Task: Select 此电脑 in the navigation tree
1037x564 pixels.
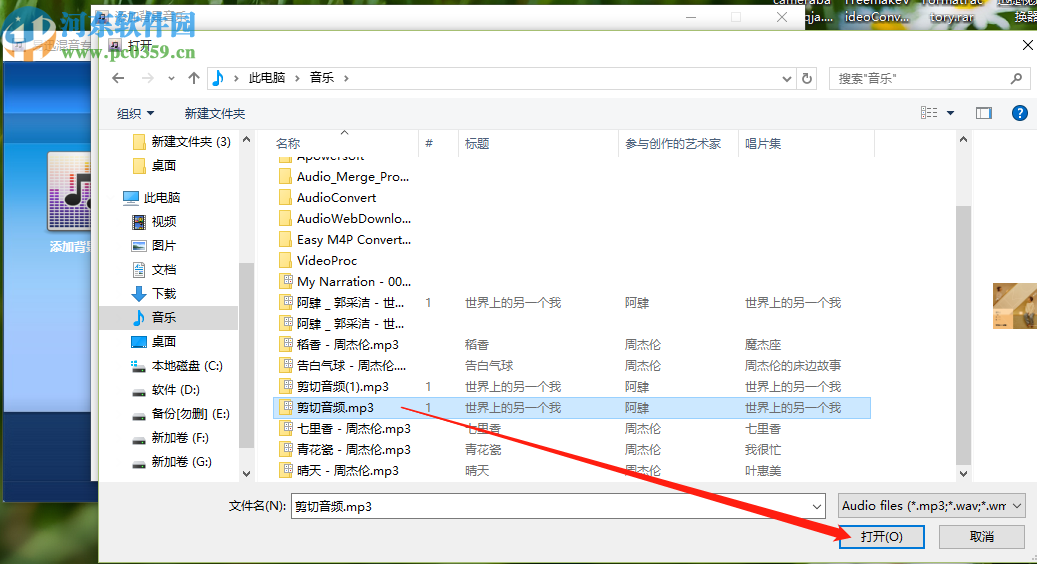Action: coord(152,198)
